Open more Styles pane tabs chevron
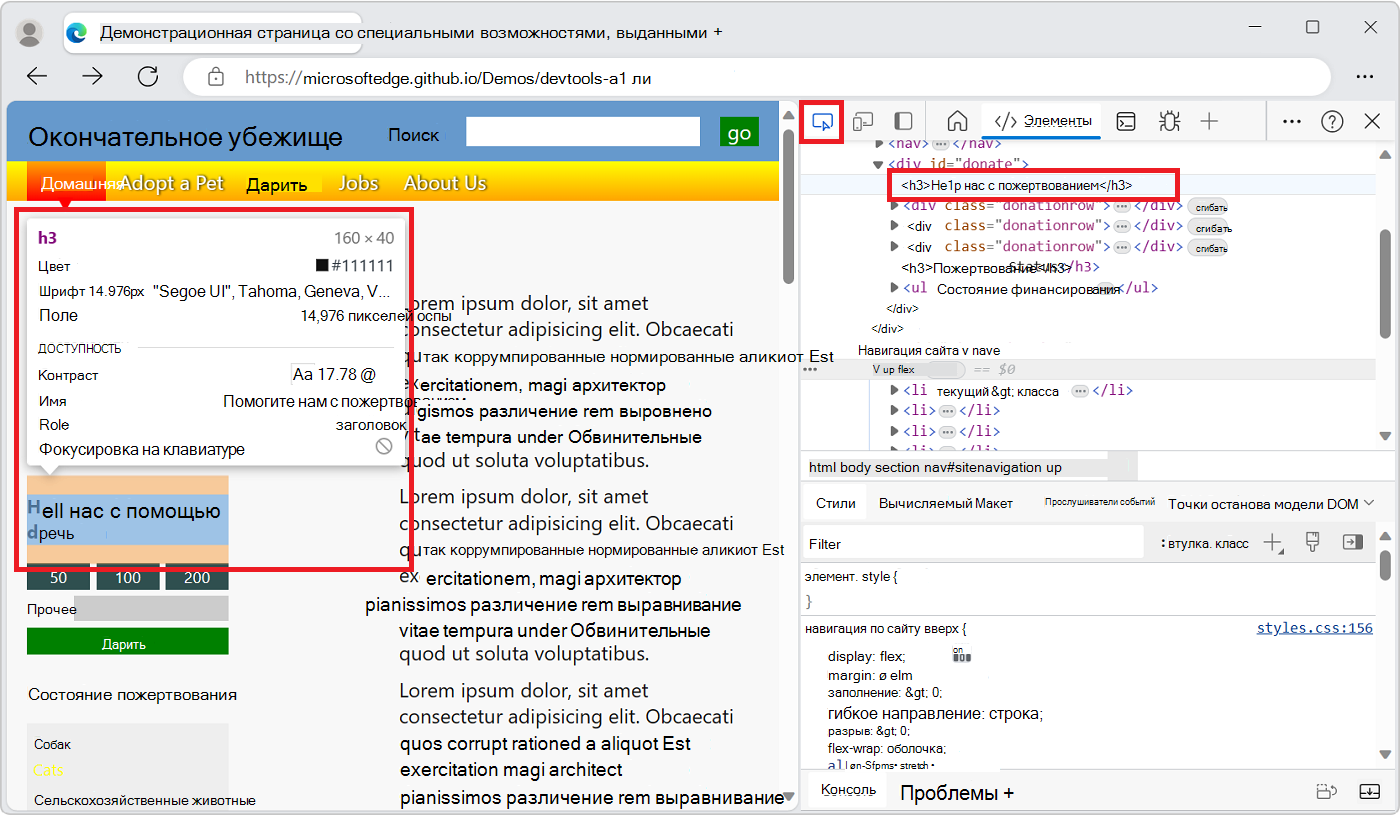Viewport: 1400px width, 815px height. (1369, 504)
